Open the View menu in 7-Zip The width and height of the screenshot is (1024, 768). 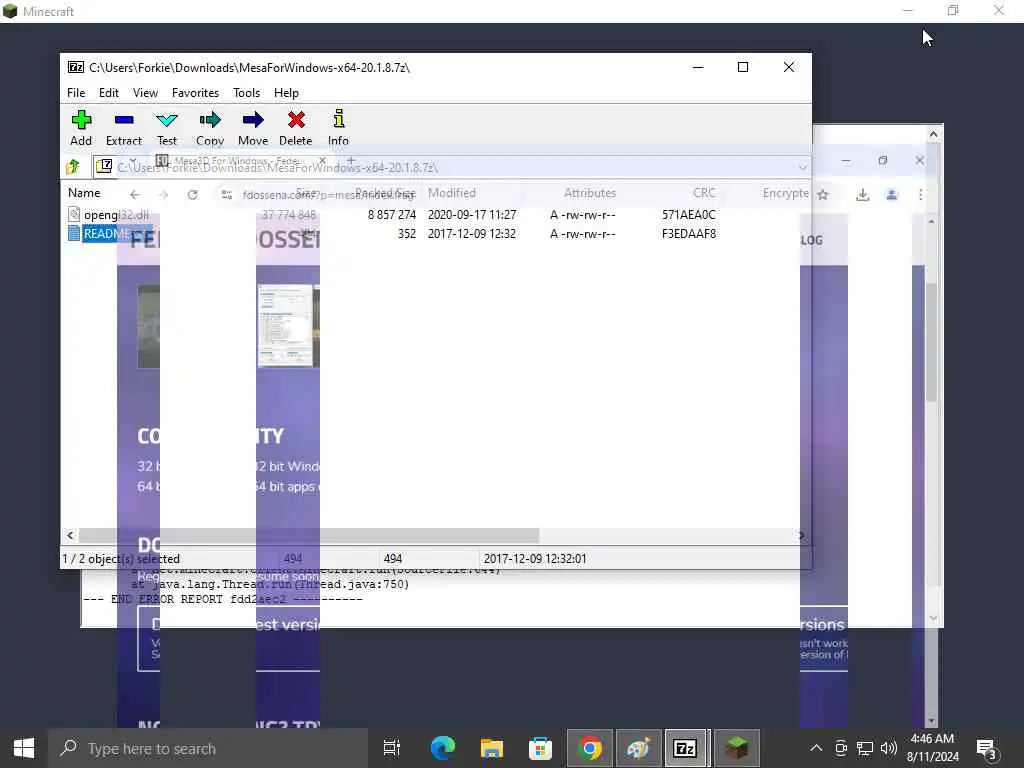click(x=145, y=93)
